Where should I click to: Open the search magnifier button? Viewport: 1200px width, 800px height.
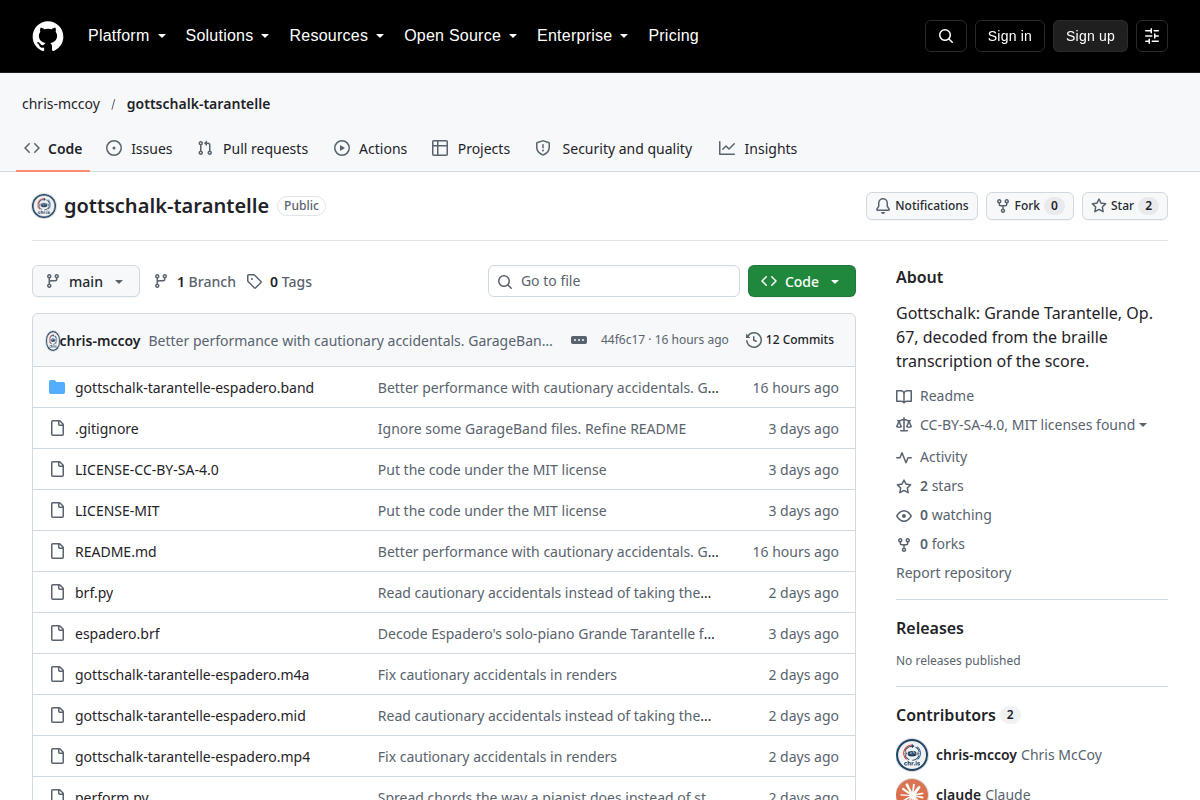point(946,36)
